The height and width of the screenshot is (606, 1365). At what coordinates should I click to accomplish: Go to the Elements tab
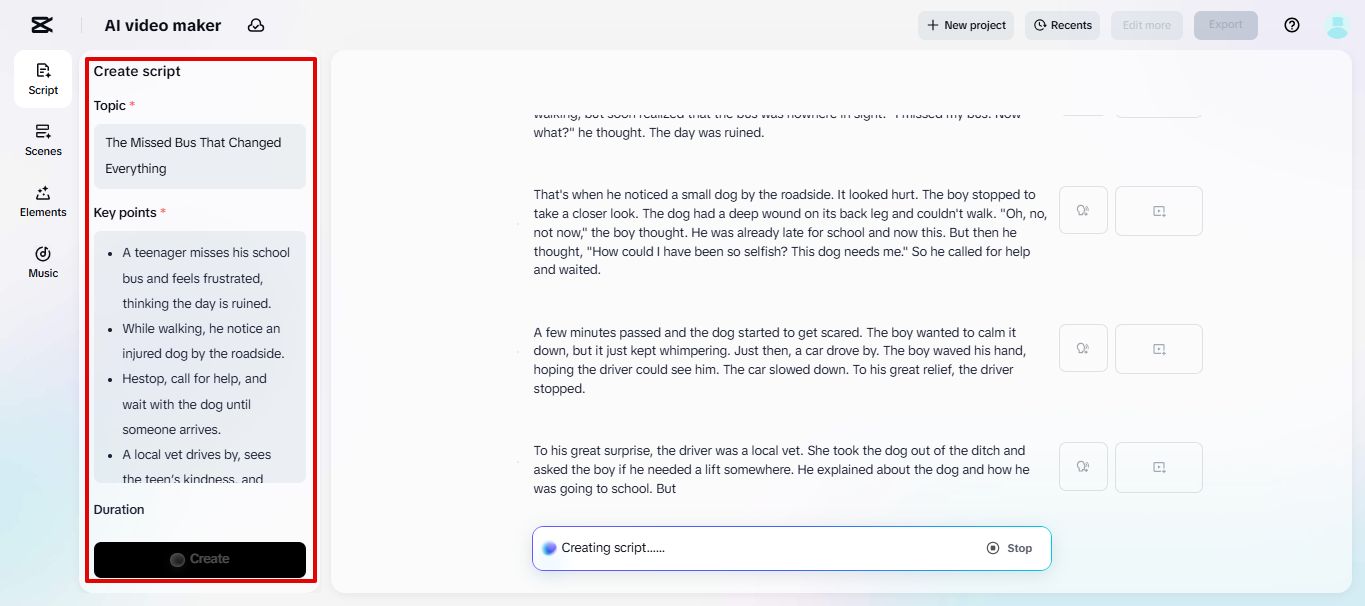tap(43, 201)
